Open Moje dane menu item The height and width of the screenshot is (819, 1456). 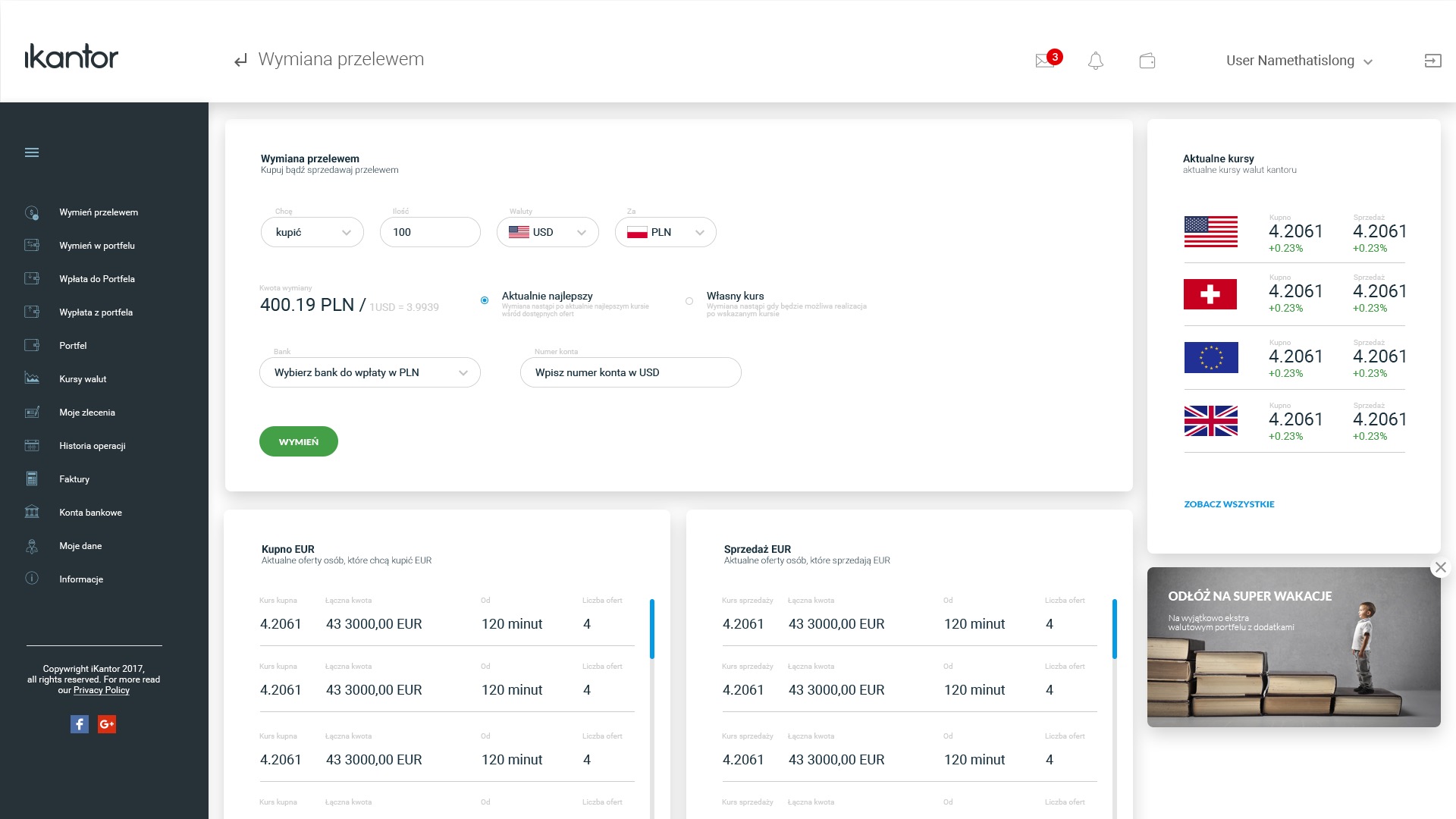click(x=80, y=546)
